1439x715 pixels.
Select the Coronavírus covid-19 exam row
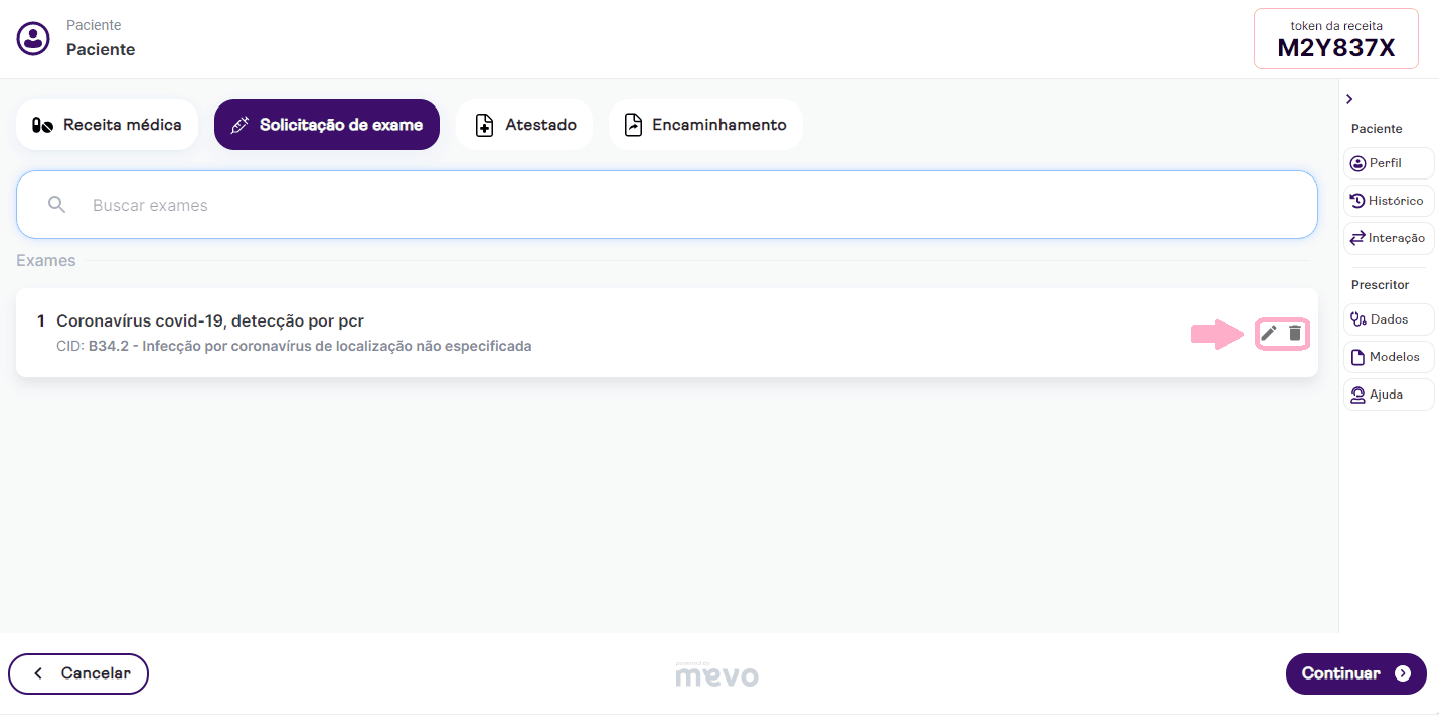(x=600, y=333)
